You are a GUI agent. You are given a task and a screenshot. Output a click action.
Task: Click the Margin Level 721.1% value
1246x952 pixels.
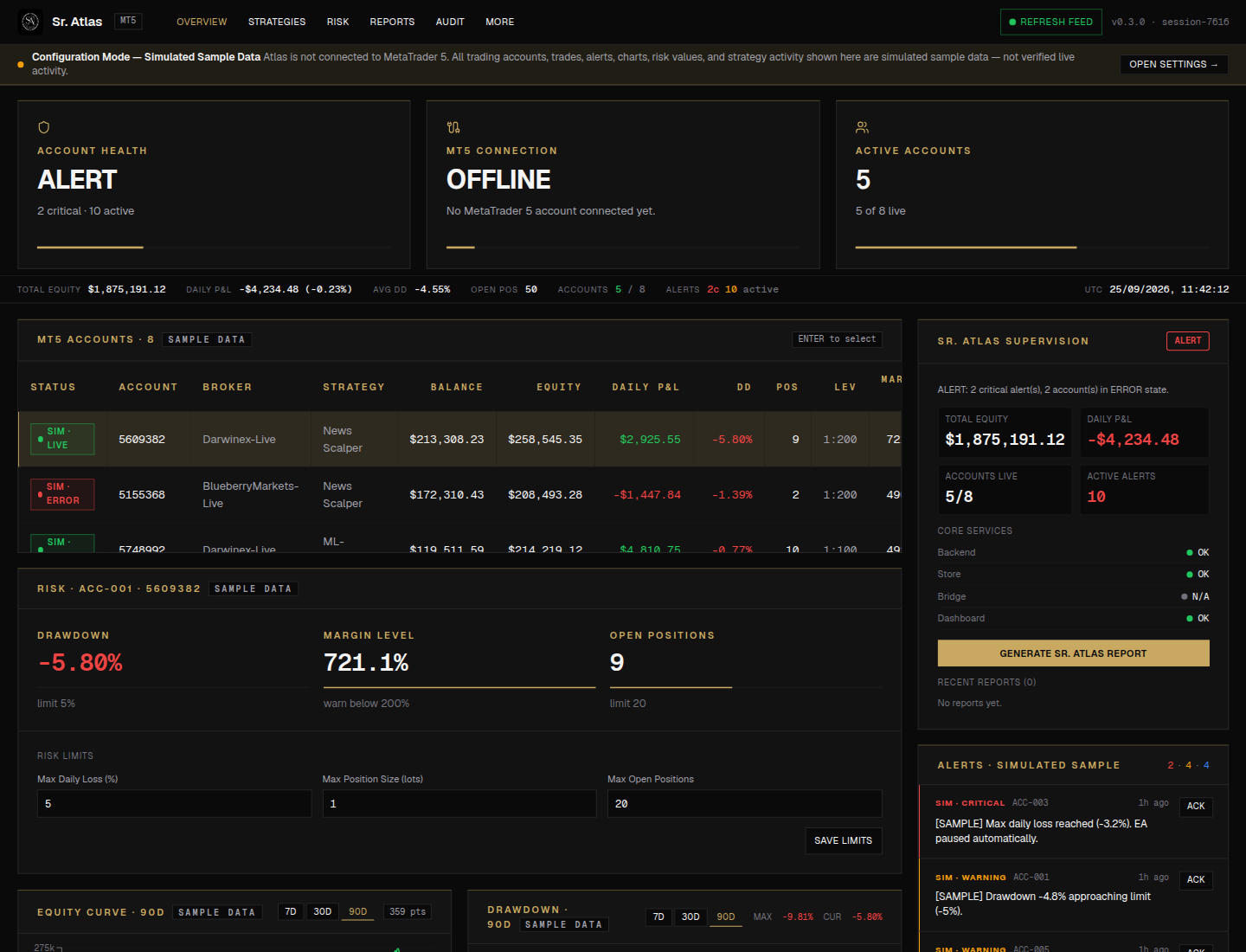click(x=365, y=663)
